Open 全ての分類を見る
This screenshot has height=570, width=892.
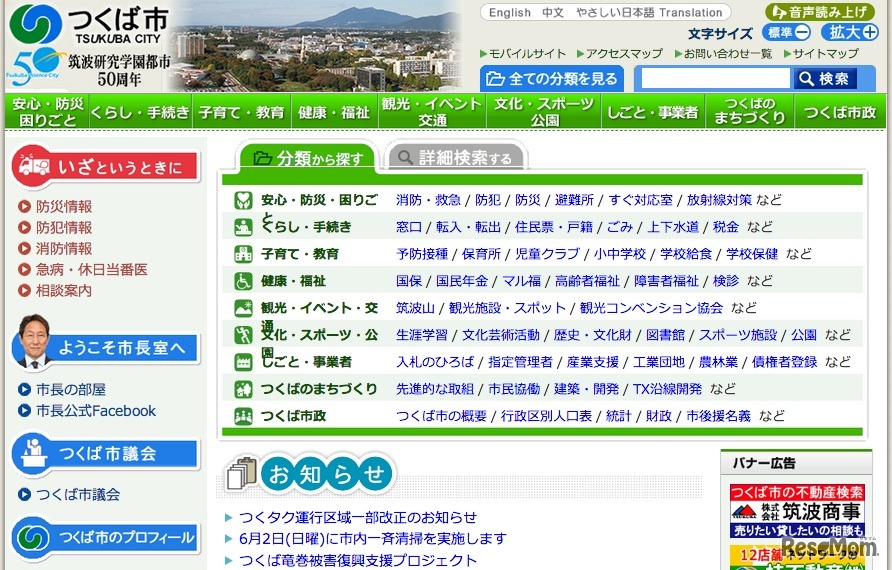pyautogui.click(x=552, y=79)
